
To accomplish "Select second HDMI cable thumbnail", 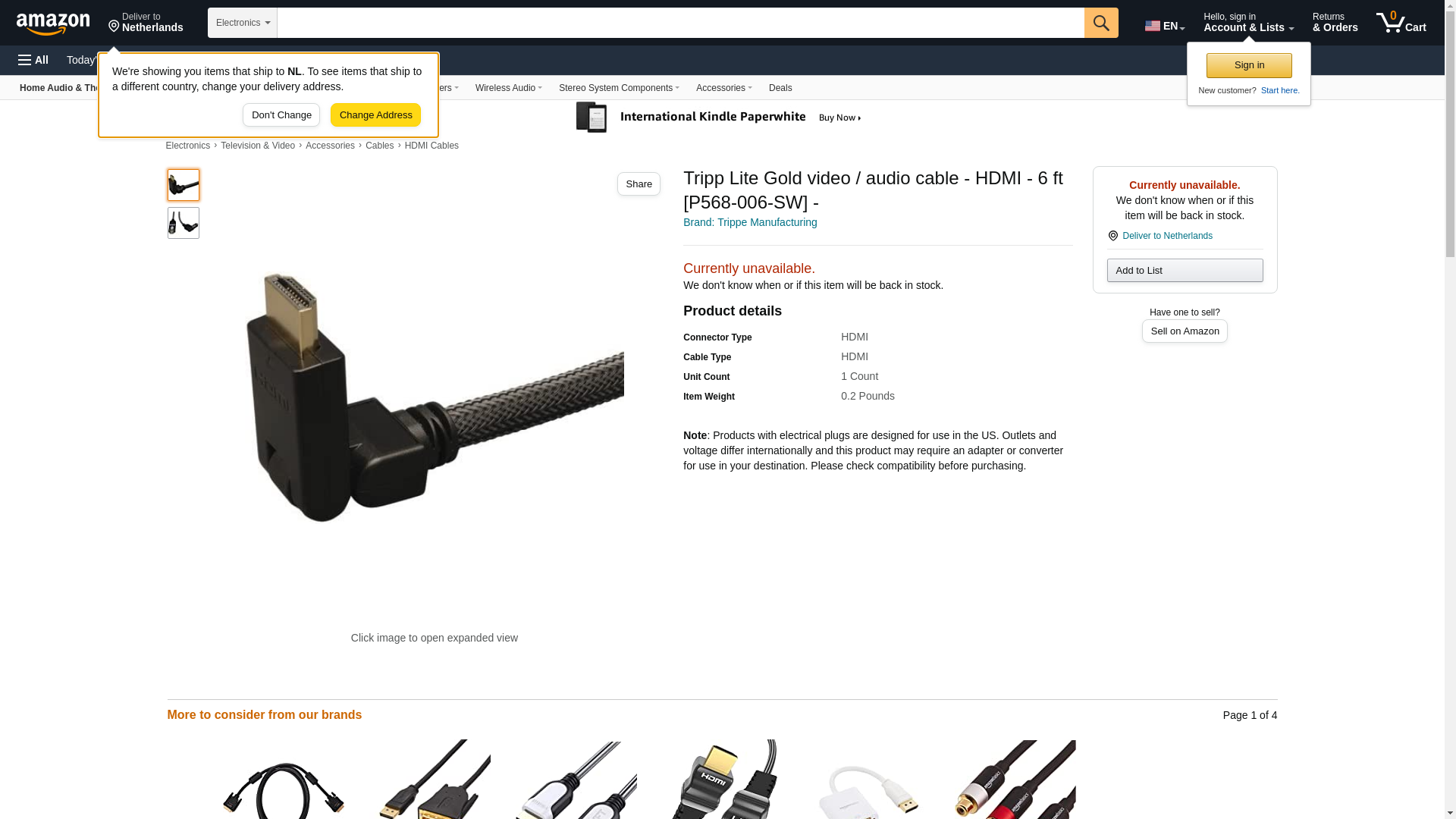I will coord(184,223).
